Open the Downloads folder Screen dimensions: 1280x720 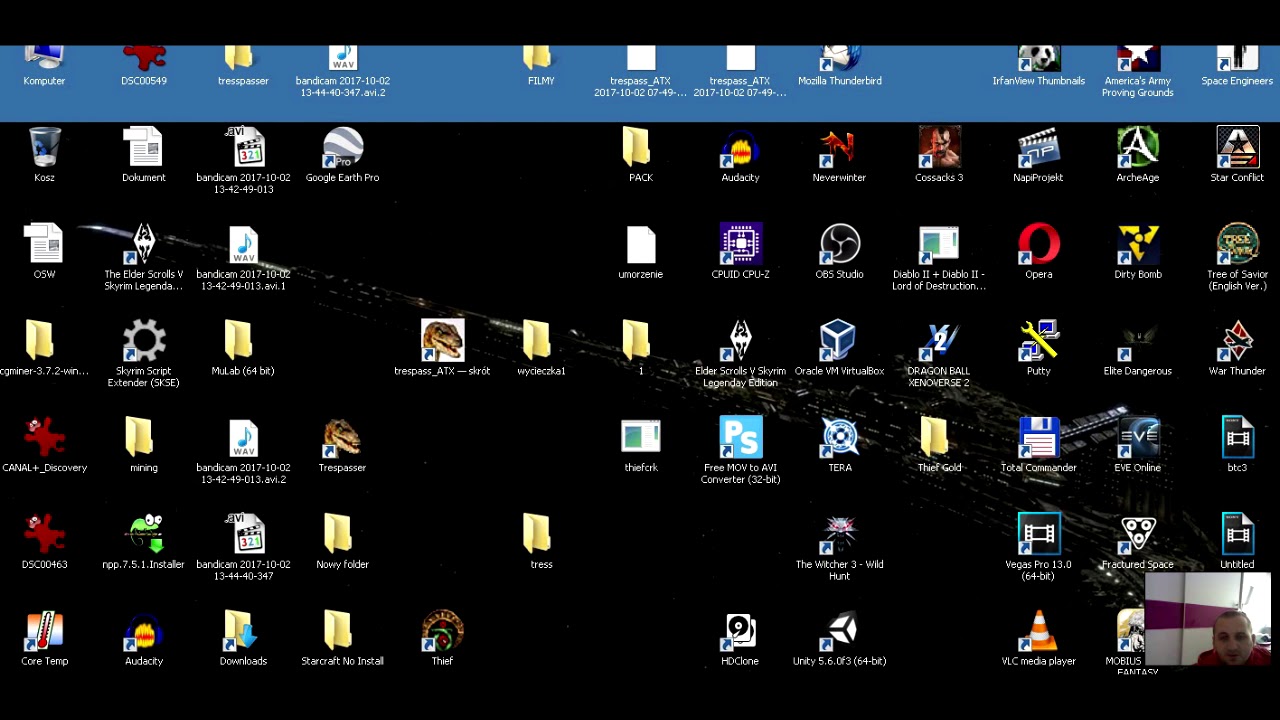coord(242,639)
